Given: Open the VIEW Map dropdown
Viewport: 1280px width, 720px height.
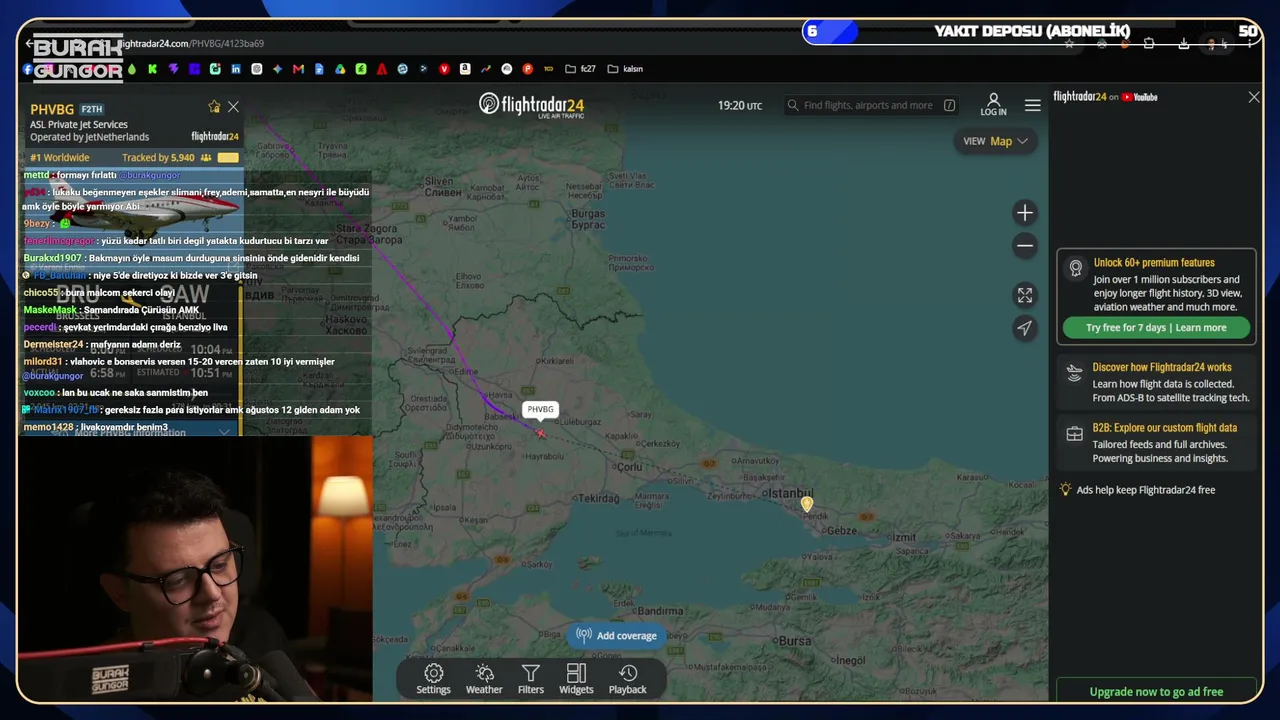Looking at the screenshot, I should point(995,141).
